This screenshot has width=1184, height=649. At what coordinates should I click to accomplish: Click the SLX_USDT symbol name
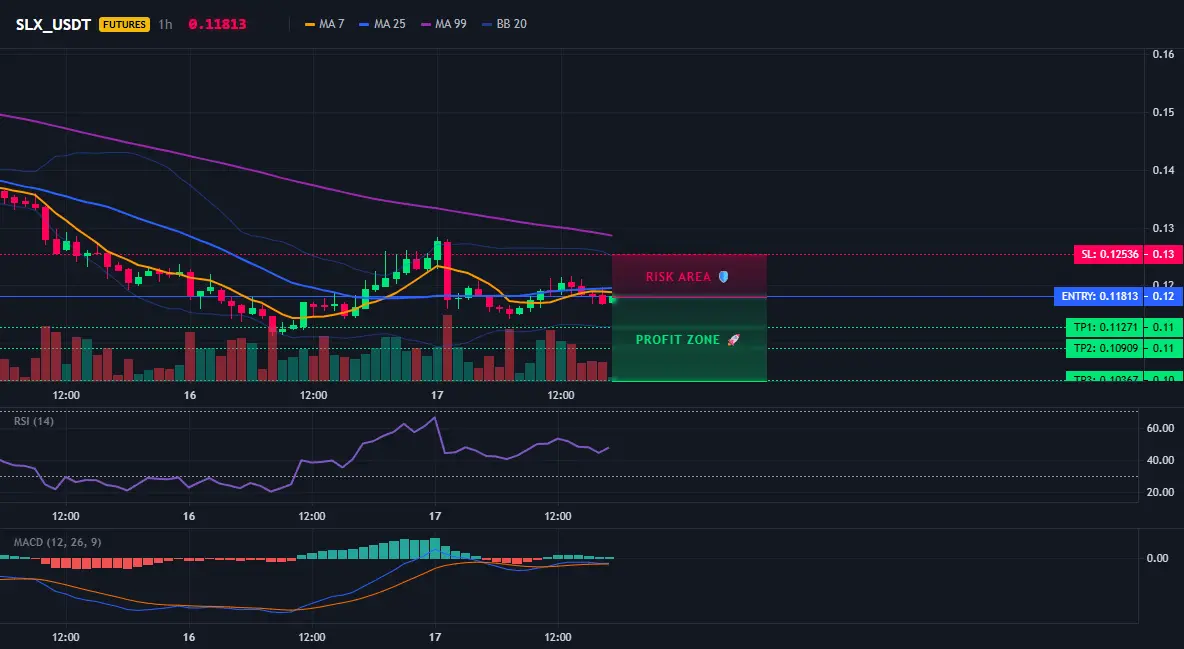(54, 24)
